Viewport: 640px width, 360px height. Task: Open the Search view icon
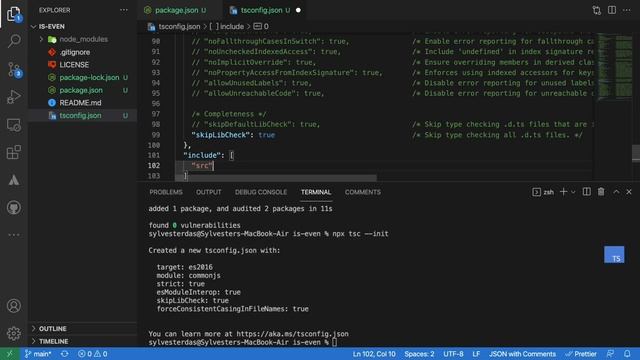coord(14,41)
